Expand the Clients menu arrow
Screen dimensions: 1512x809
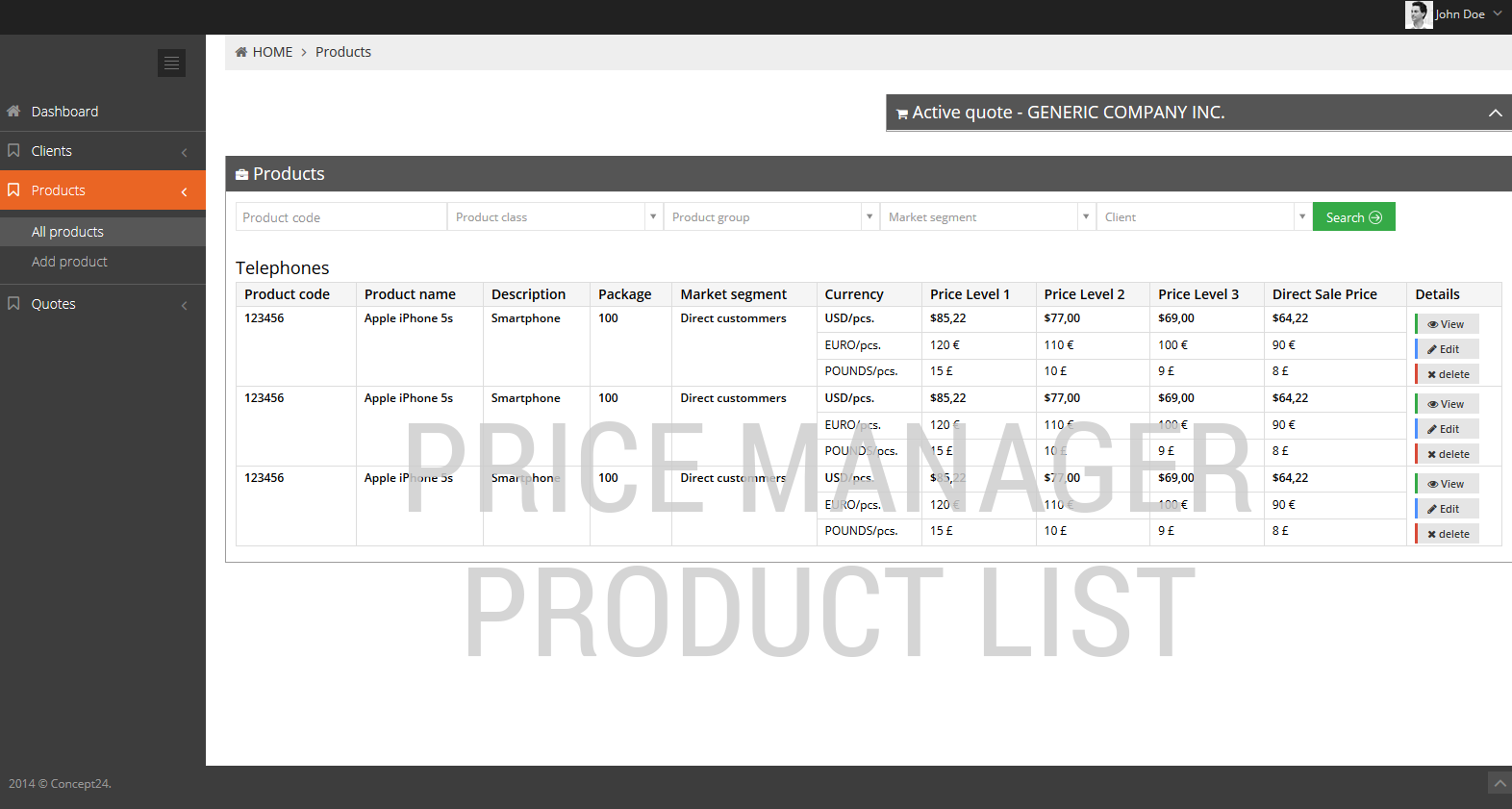[x=184, y=152]
